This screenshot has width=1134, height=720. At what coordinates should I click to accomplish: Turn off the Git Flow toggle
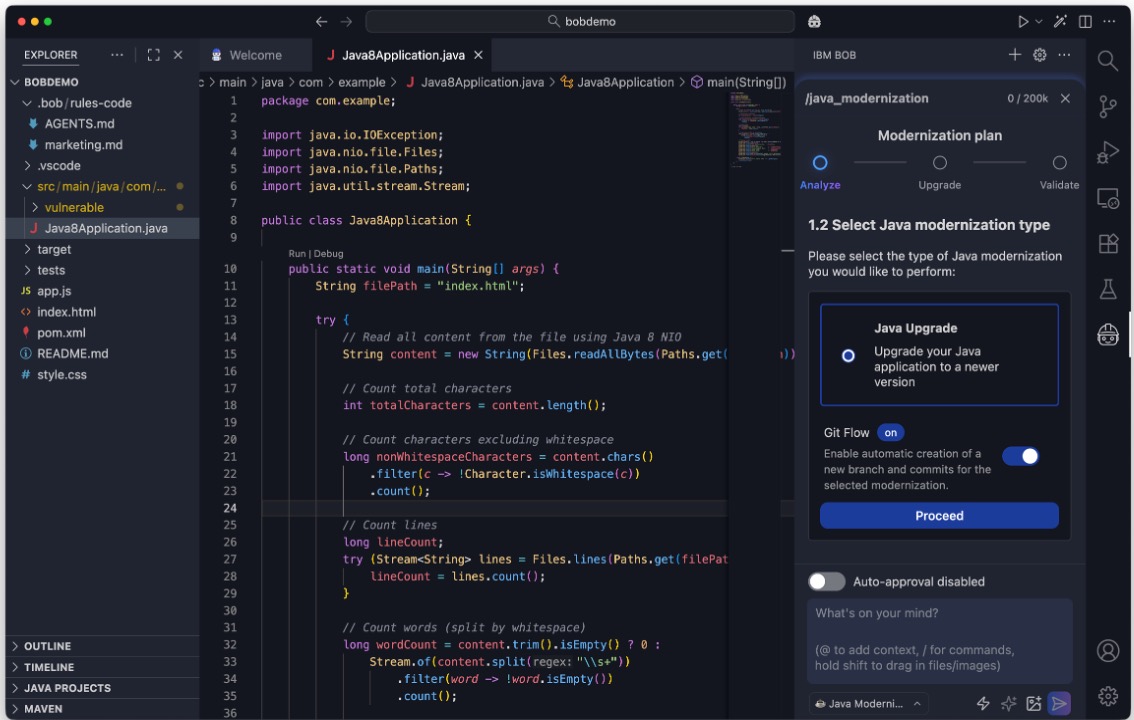pyautogui.click(x=1020, y=456)
